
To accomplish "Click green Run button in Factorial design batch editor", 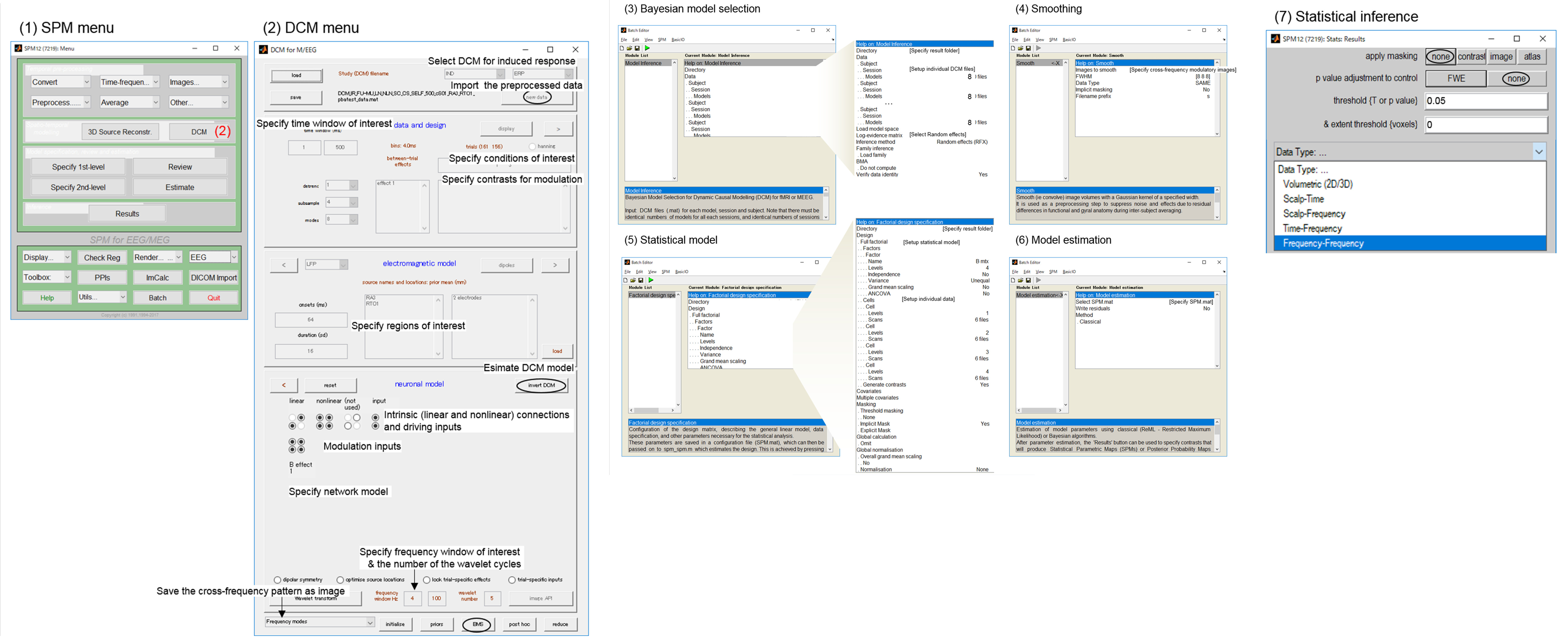I will tap(651, 280).
